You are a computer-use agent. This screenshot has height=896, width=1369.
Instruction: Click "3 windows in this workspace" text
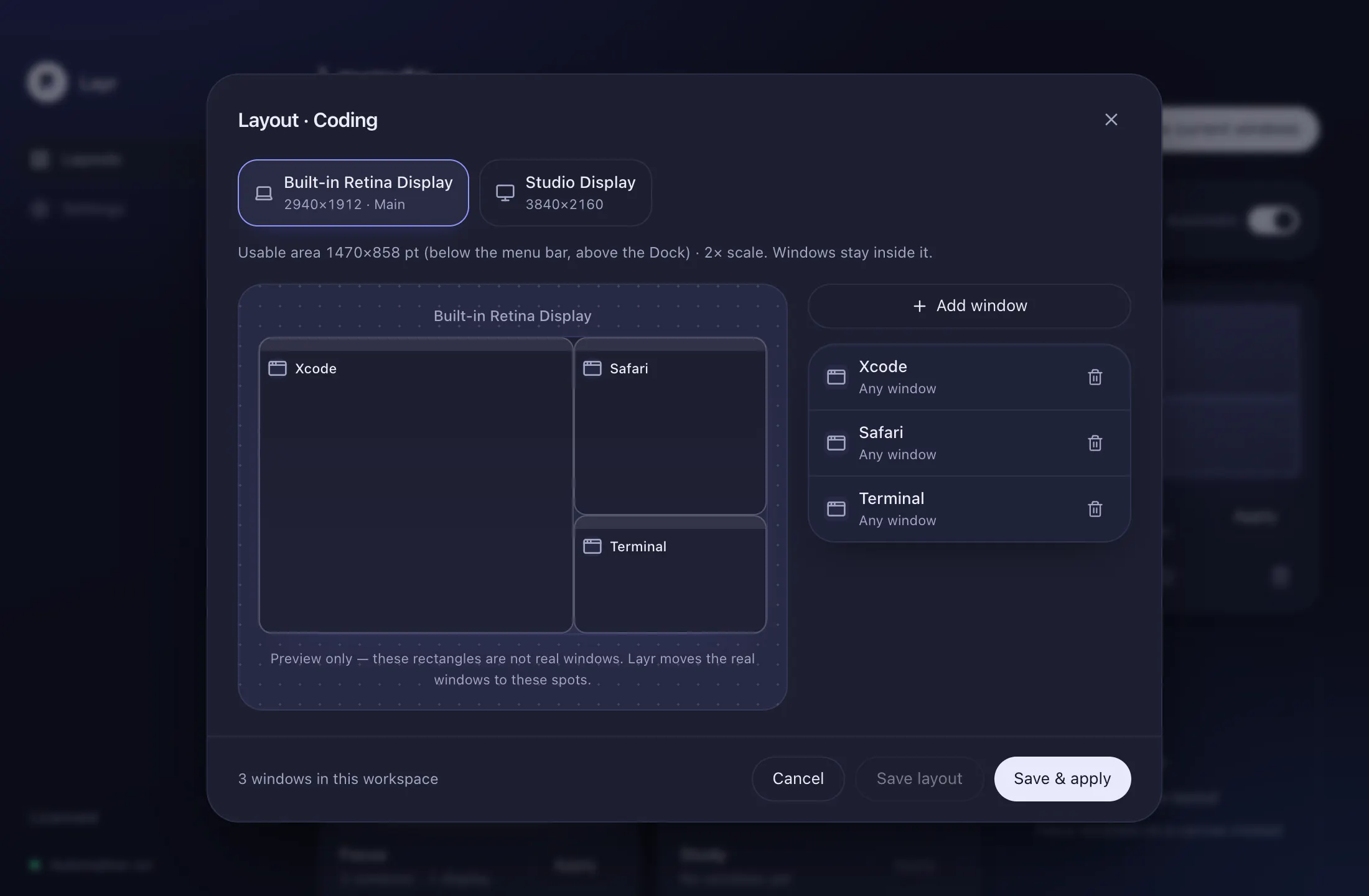(x=338, y=779)
